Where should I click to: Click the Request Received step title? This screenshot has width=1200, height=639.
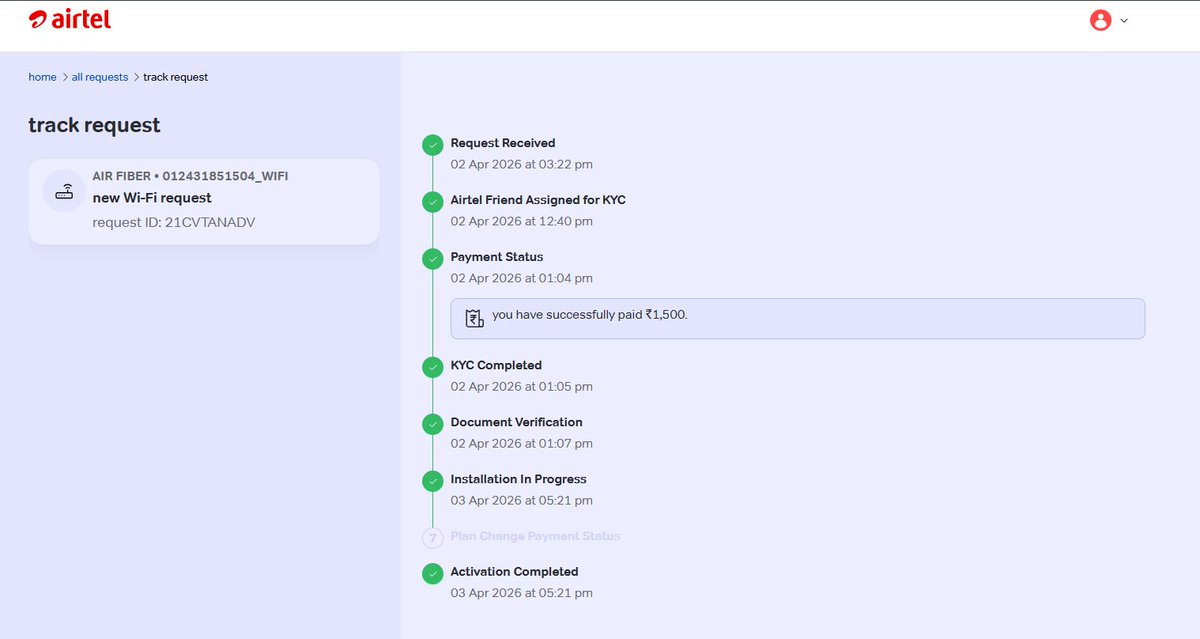point(503,143)
